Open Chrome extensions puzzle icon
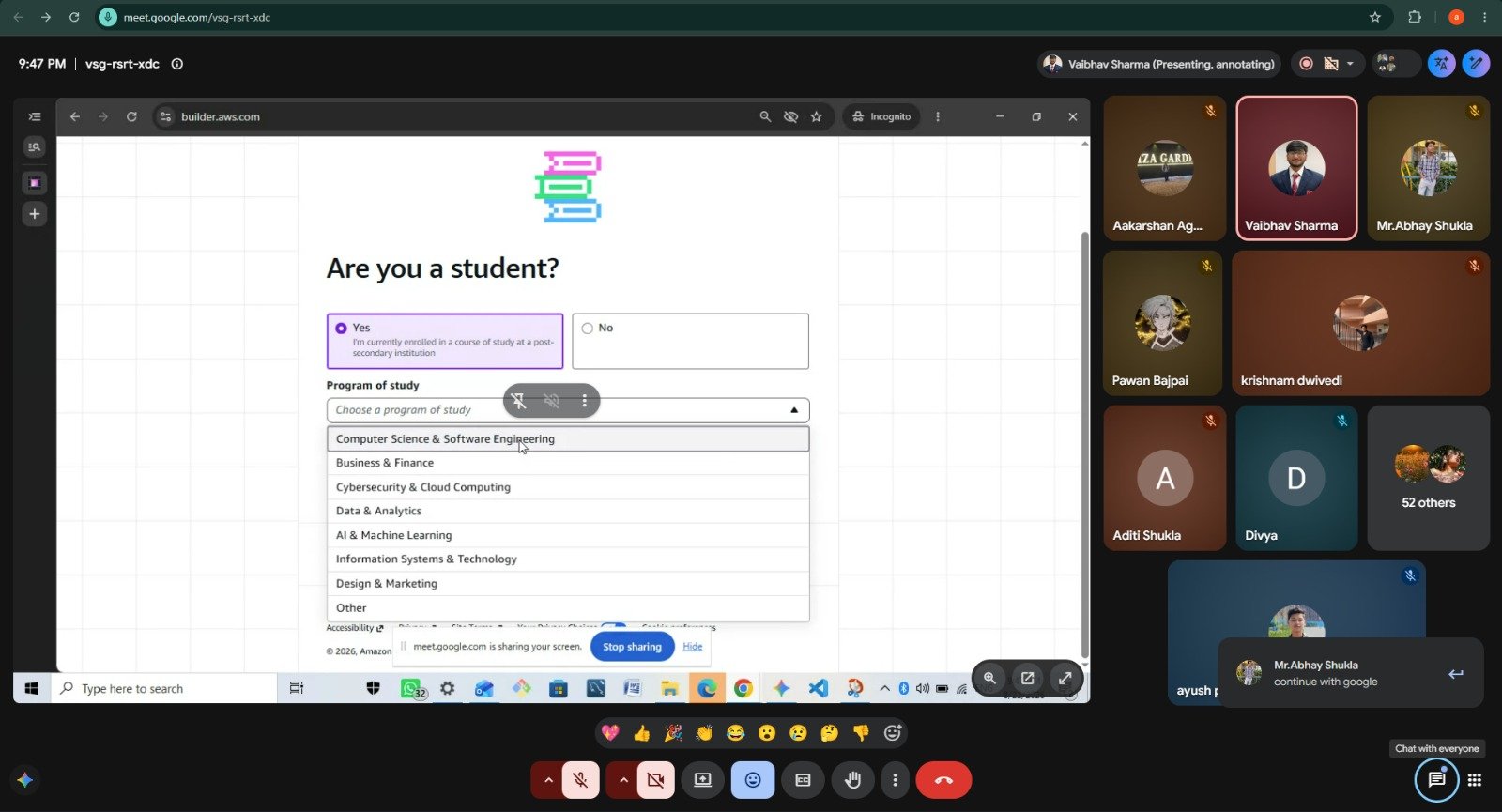1502x812 pixels. click(1415, 17)
